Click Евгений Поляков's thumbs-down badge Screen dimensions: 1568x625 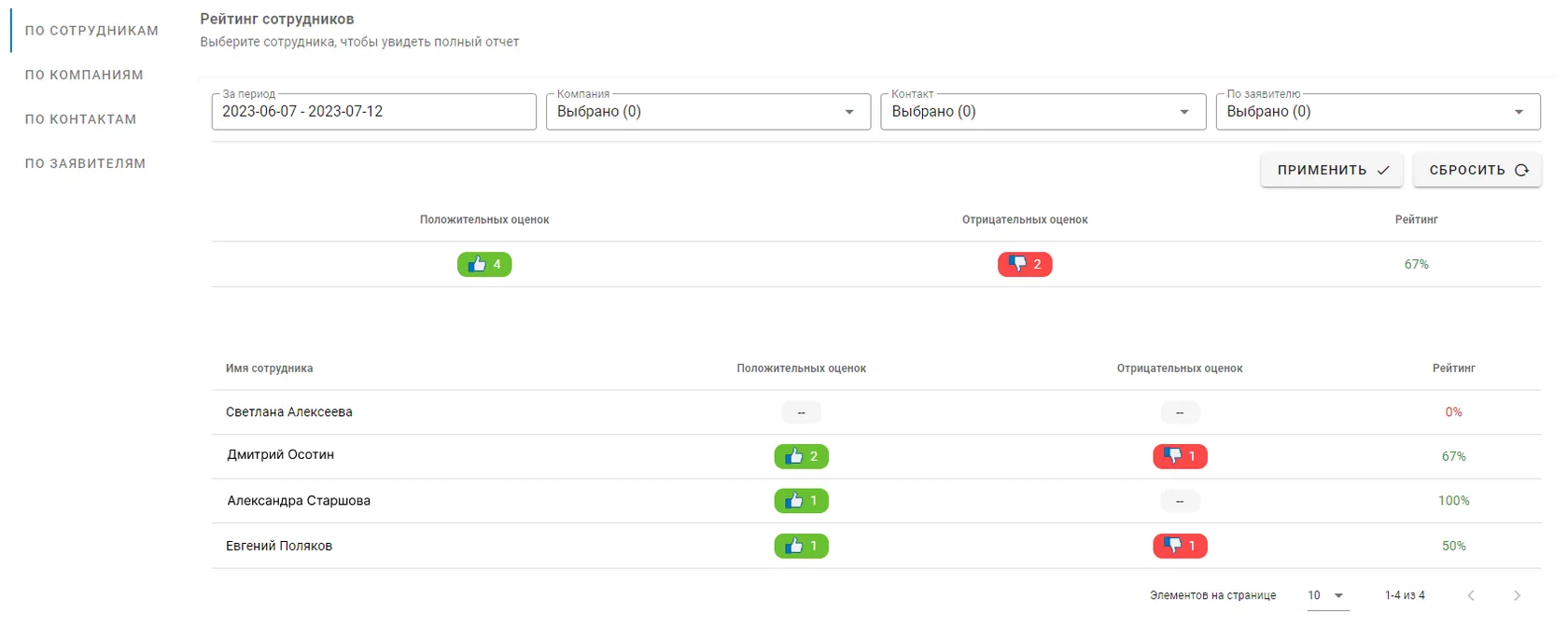coord(1180,546)
